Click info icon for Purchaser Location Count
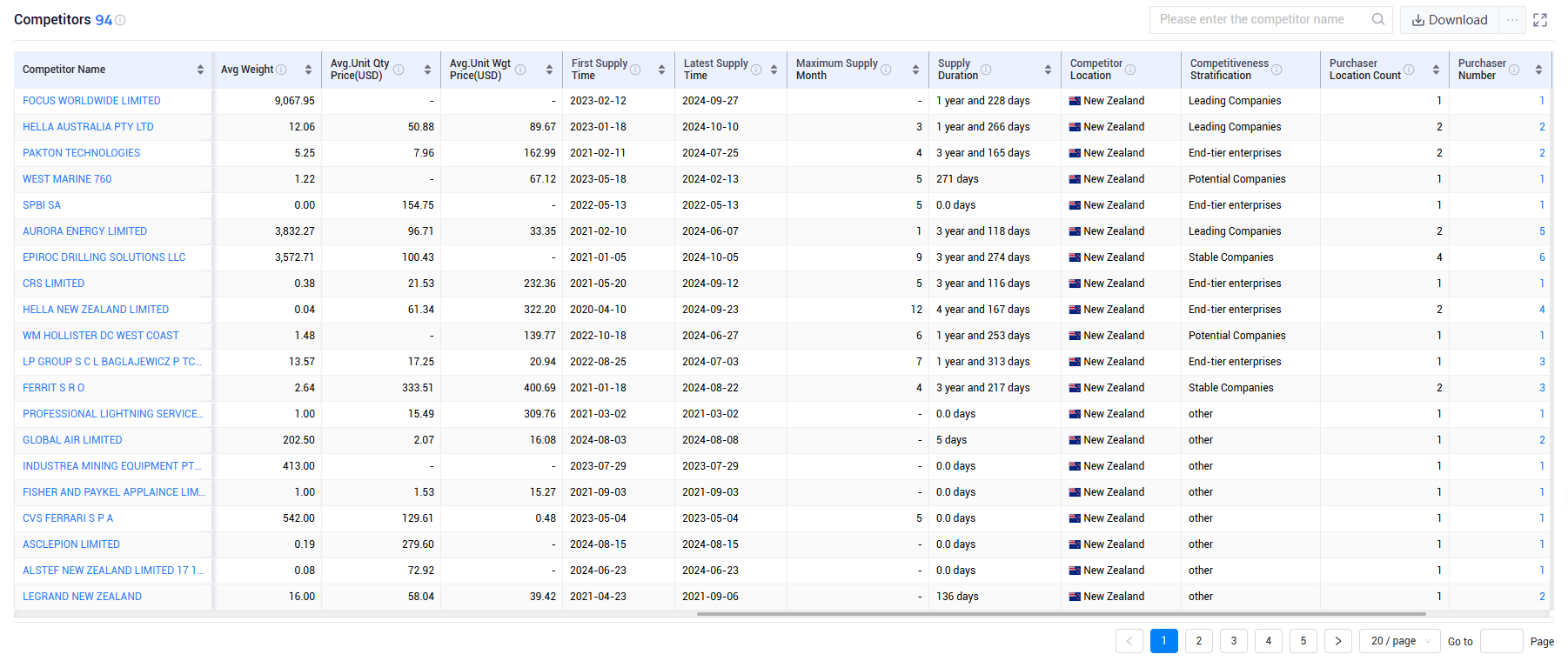Image resolution: width=1568 pixels, height=661 pixels. pyautogui.click(x=1409, y=70)
